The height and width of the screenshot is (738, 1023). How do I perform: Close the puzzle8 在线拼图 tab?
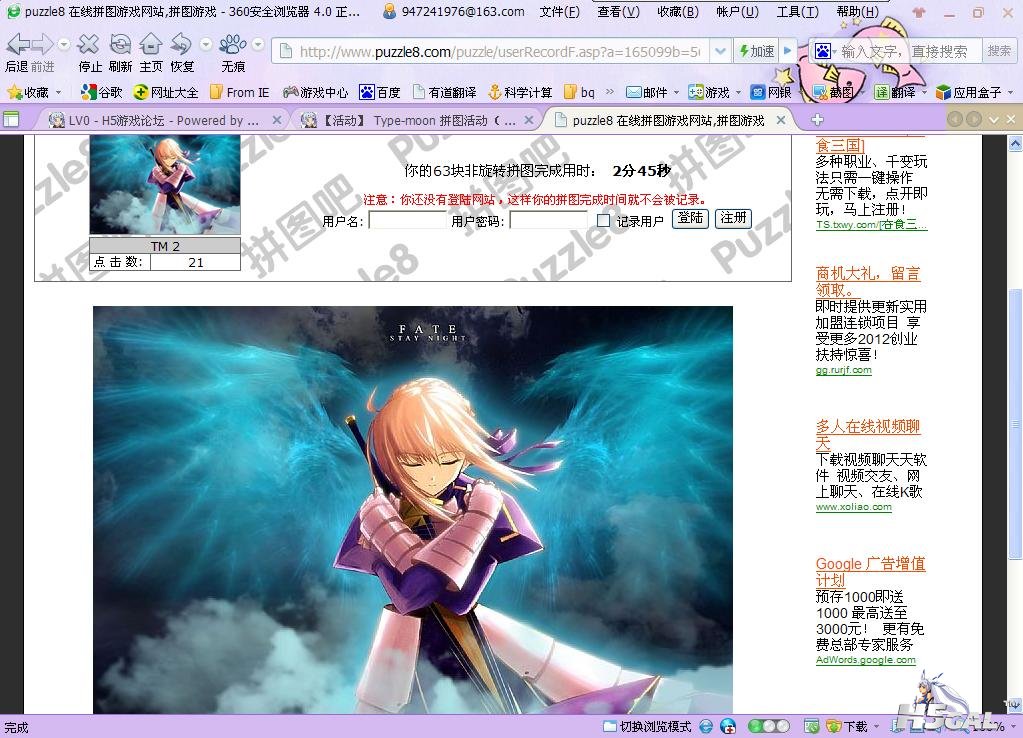pyautogui.click(x=781, y=120)
